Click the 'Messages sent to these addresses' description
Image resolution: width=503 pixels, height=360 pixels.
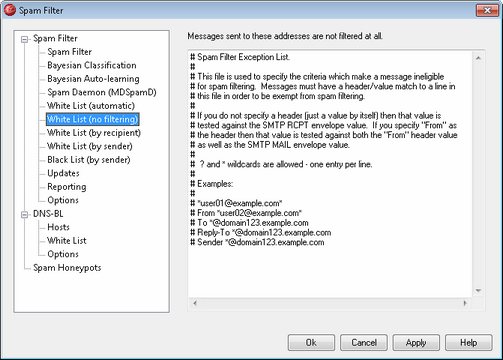(x=285, y=36)
